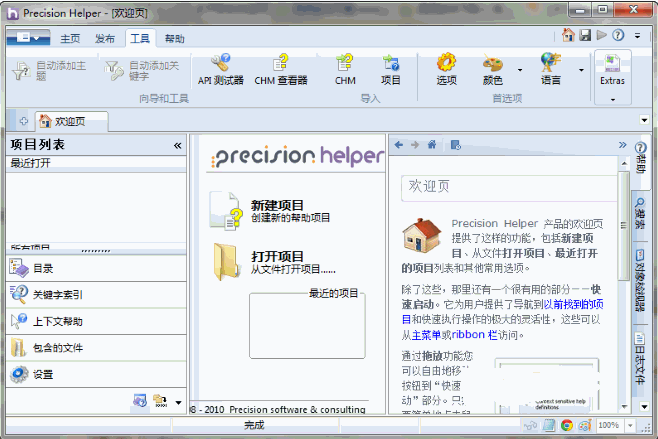
Task: Click the new tab plus icon
Action: (x=24, y=121)
